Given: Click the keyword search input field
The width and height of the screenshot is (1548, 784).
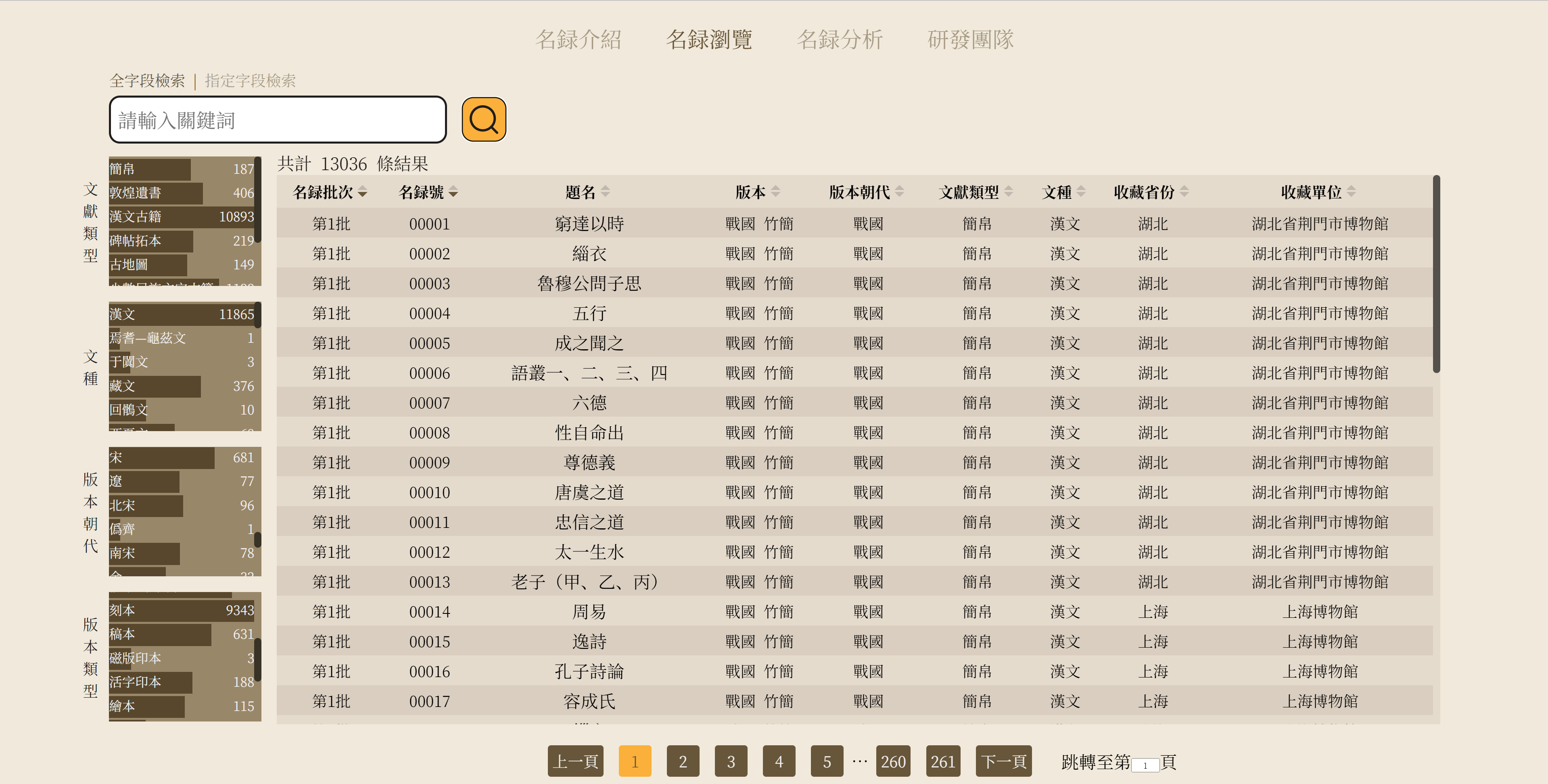Looking at the screenshot, I should click(x=278, y=119).
